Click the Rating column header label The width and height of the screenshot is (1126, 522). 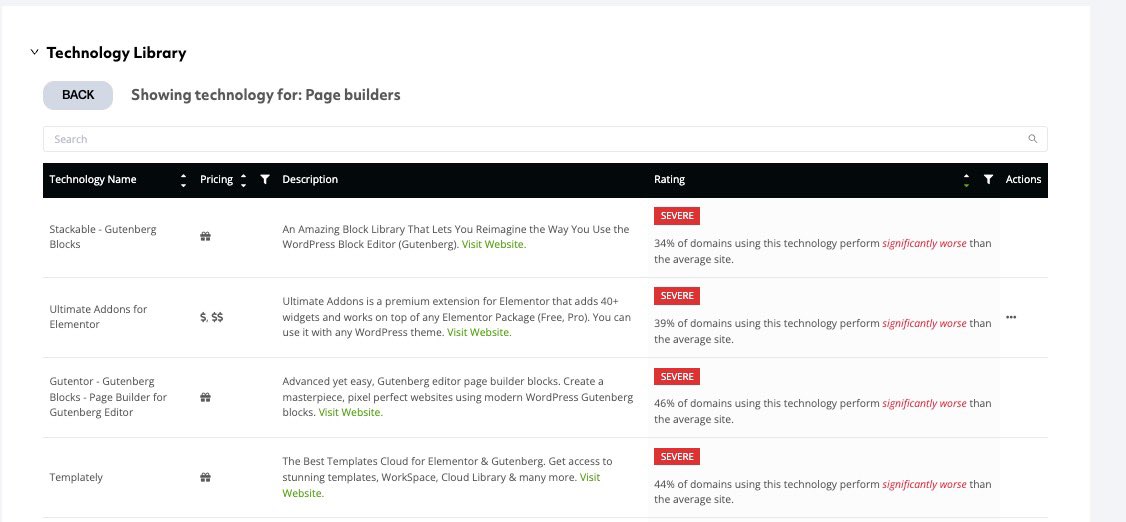point(669,180)
